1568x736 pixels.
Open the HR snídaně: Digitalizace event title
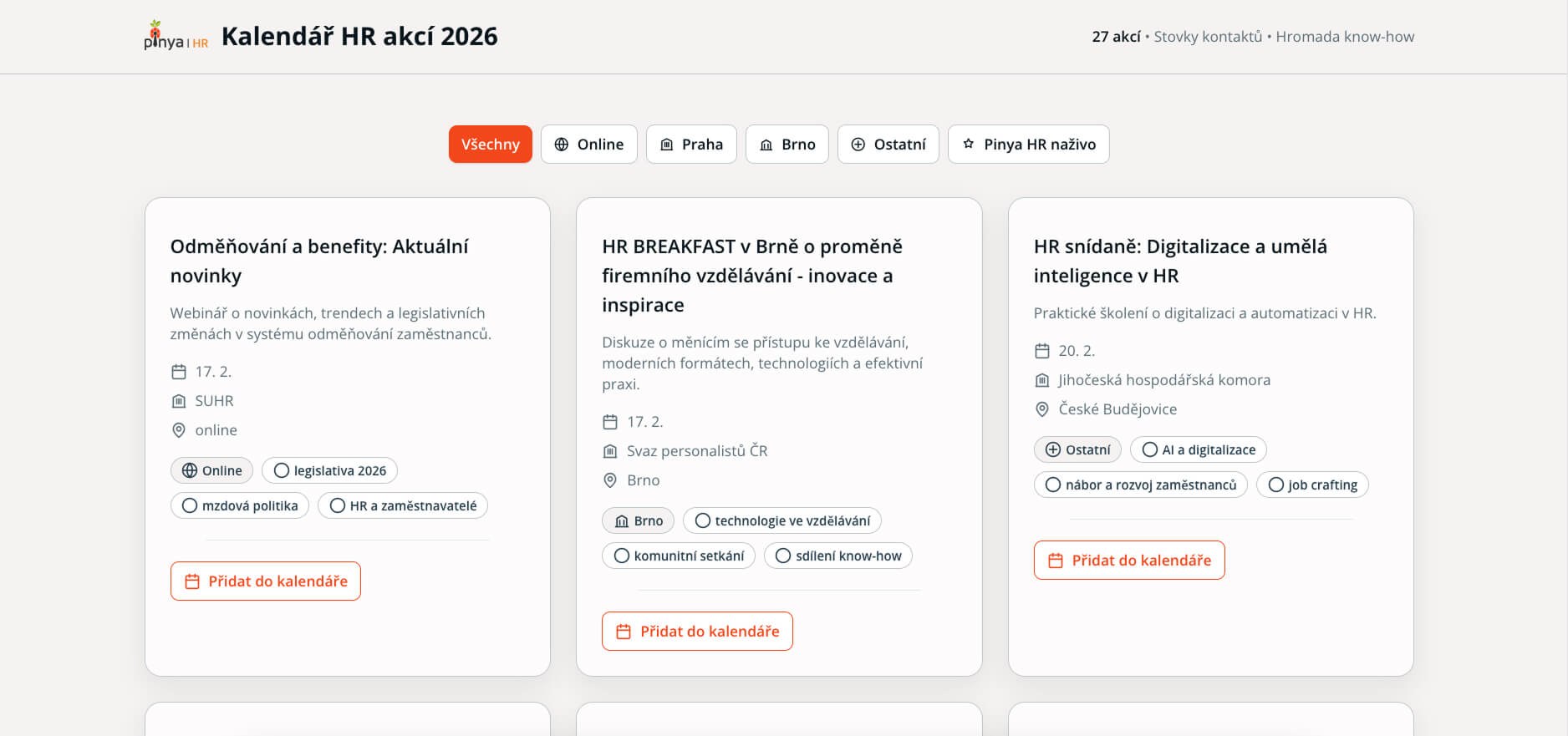click(x=1180, y=261)
